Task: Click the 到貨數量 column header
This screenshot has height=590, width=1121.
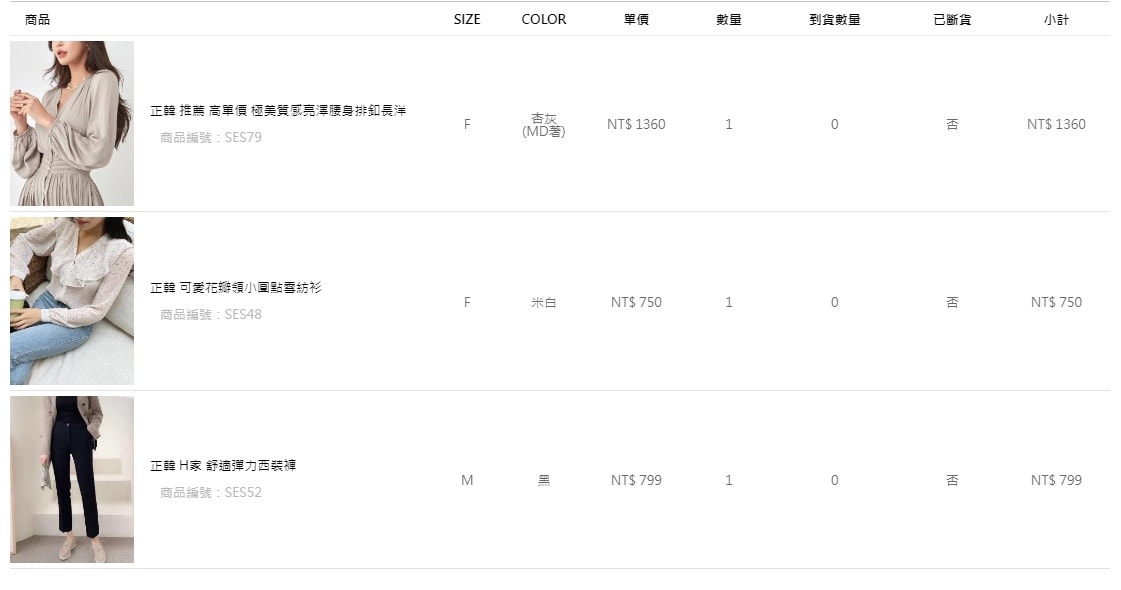Action: [x=835, y=19]
